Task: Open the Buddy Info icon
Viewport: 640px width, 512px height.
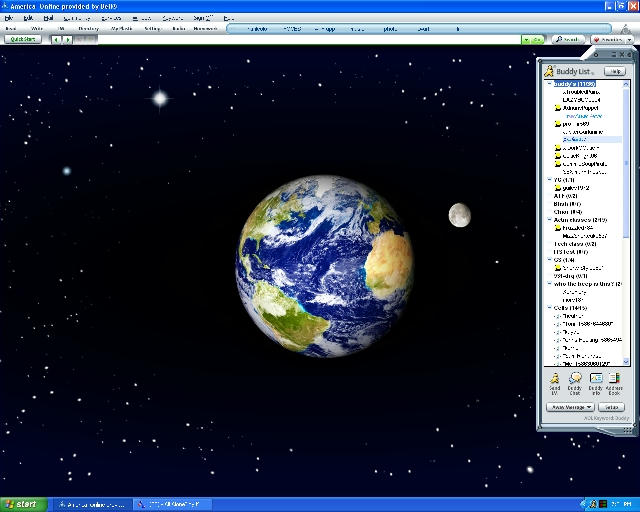Action: point(596,378)
